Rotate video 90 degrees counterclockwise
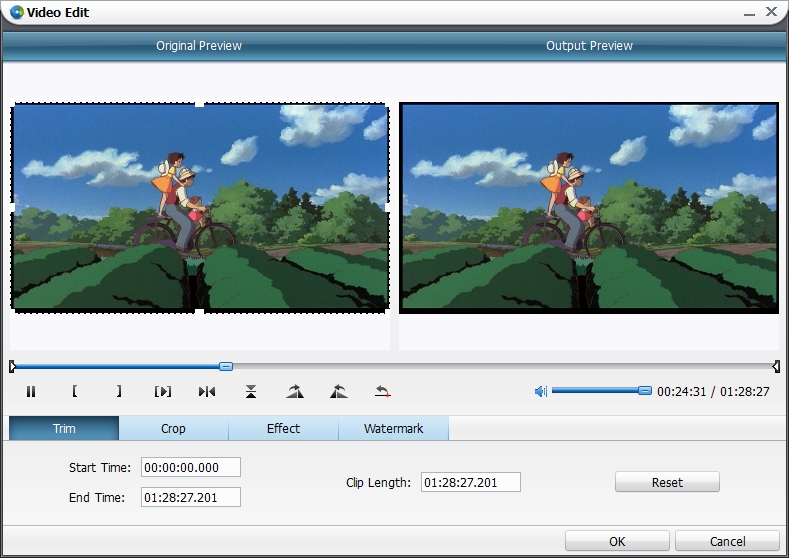This screenshot has height=558, width=789. (339, 391)
